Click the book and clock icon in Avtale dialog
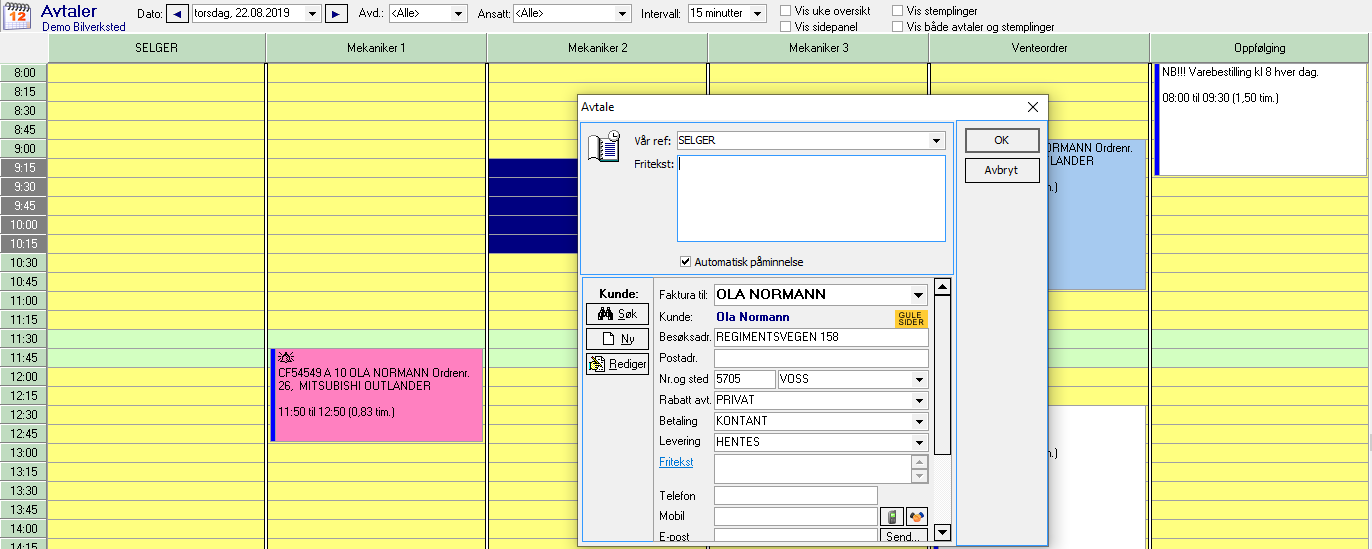The height and width of the screenshot is (549, 1372). [606, 146]
